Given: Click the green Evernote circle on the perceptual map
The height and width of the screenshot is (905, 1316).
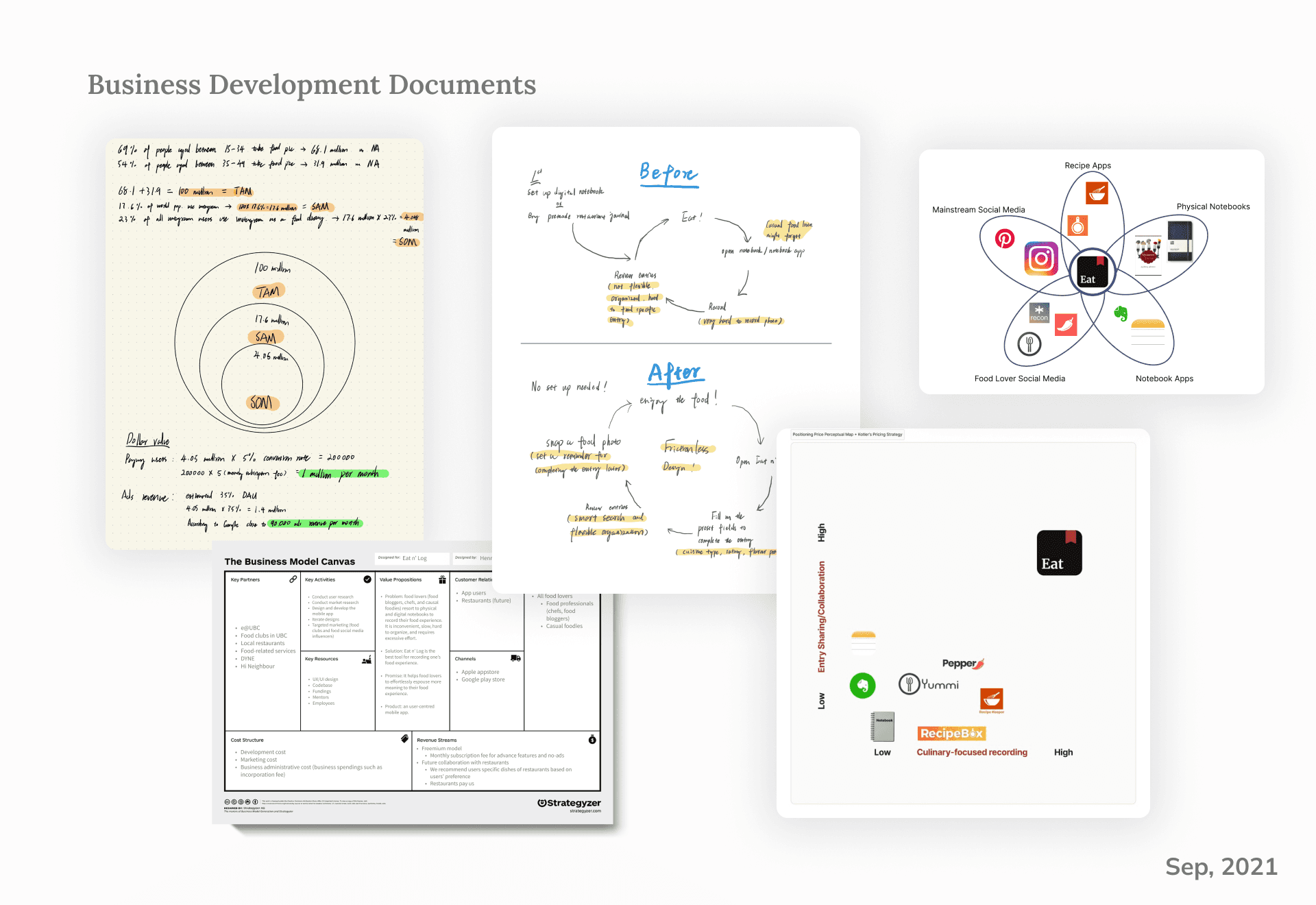Looking at the screenshot, I should 862,685.
